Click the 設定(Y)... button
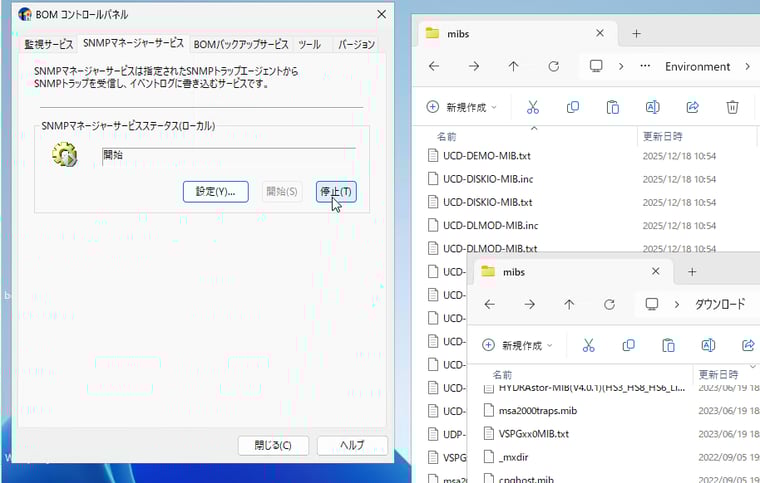The height and width of the screenshot is (483, 760). tap(216, 192)
